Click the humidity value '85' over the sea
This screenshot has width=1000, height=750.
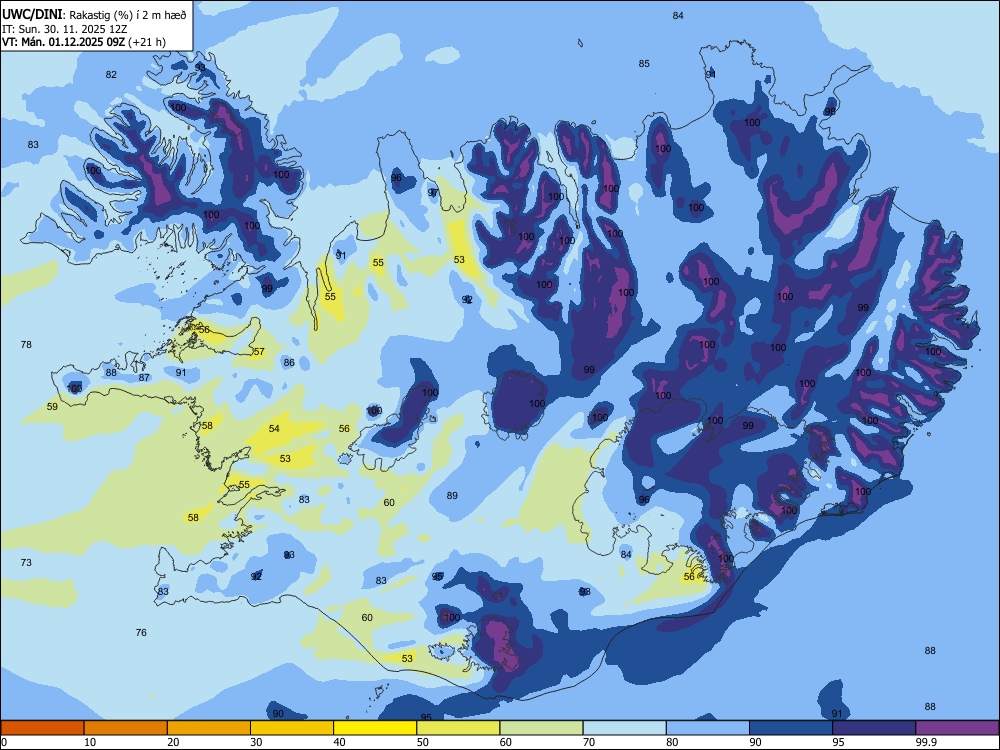(644, 64)
